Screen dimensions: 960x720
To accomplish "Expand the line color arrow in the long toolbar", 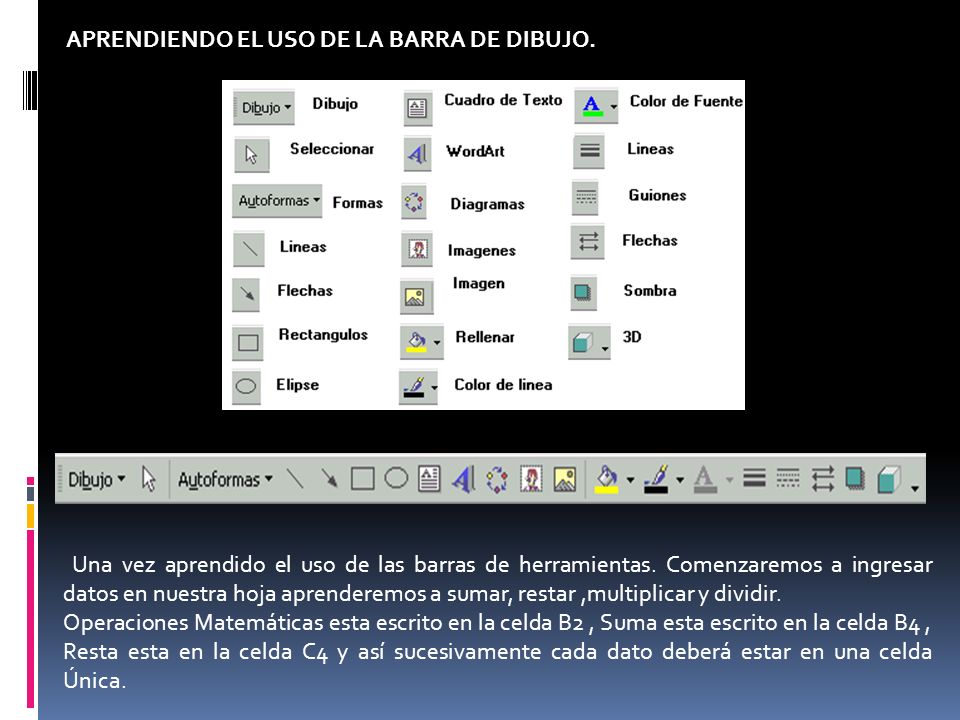I will [x=680, y=481].
